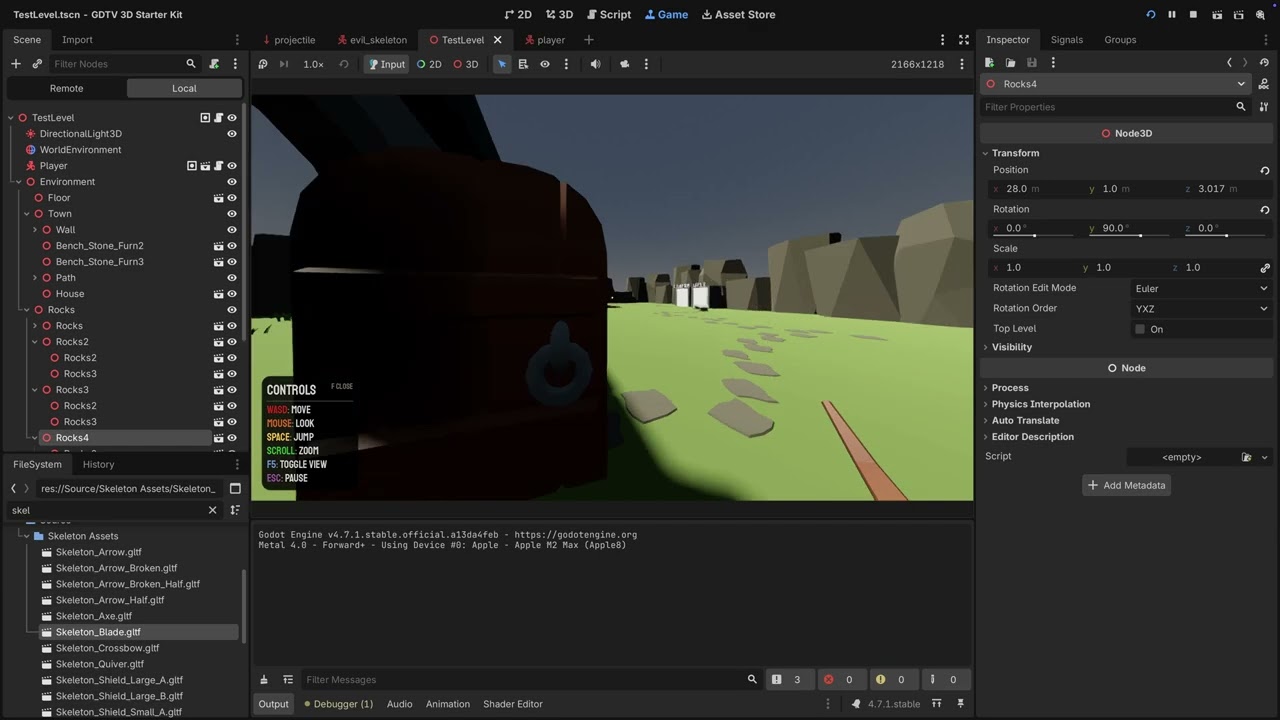Open the Rotation Edit Mode dropdown
Viewport: 1280px width, 720px height.
pos(1200,288)
